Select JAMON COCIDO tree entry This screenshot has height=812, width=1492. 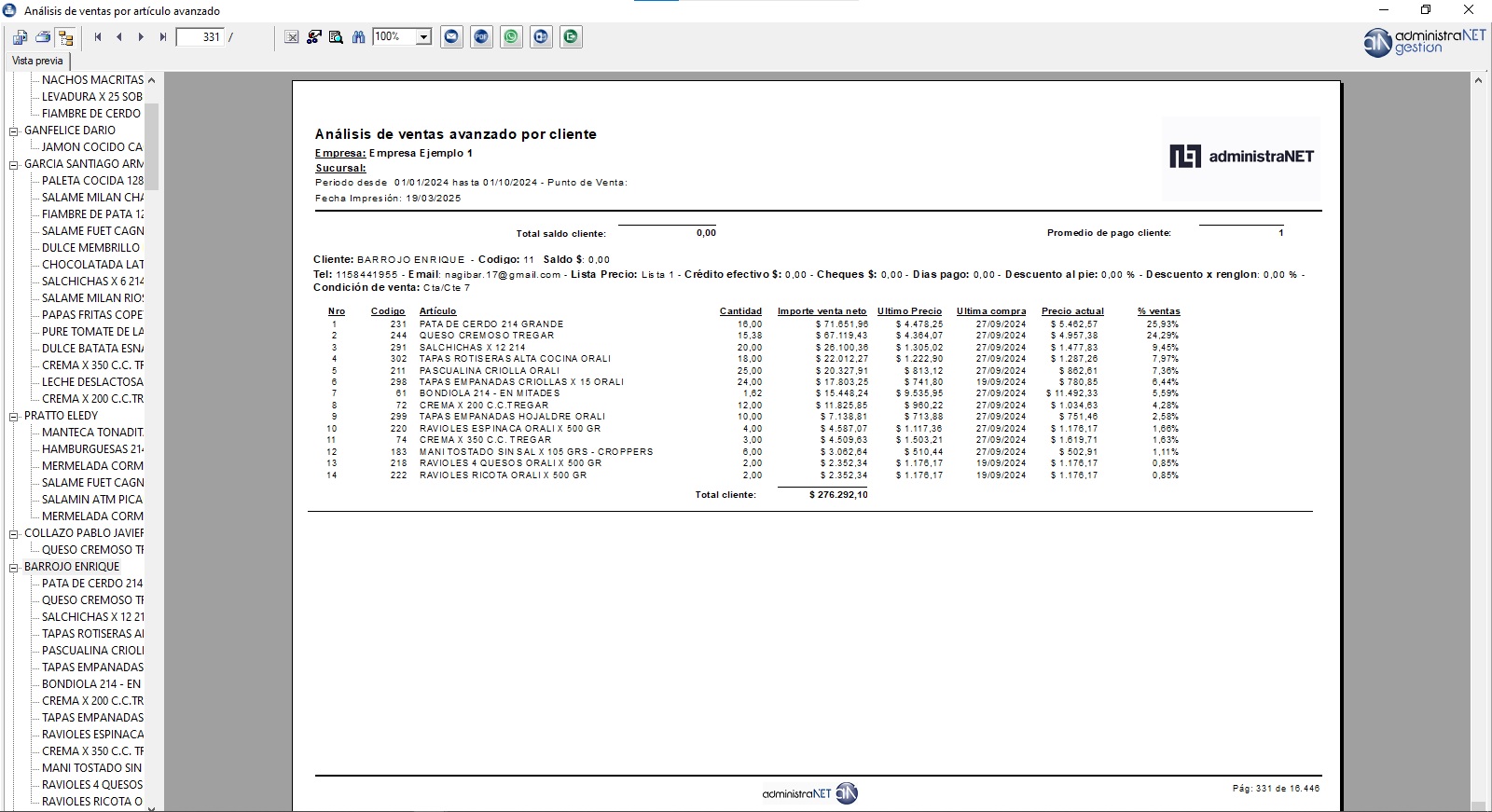click(x=92, y=147)
